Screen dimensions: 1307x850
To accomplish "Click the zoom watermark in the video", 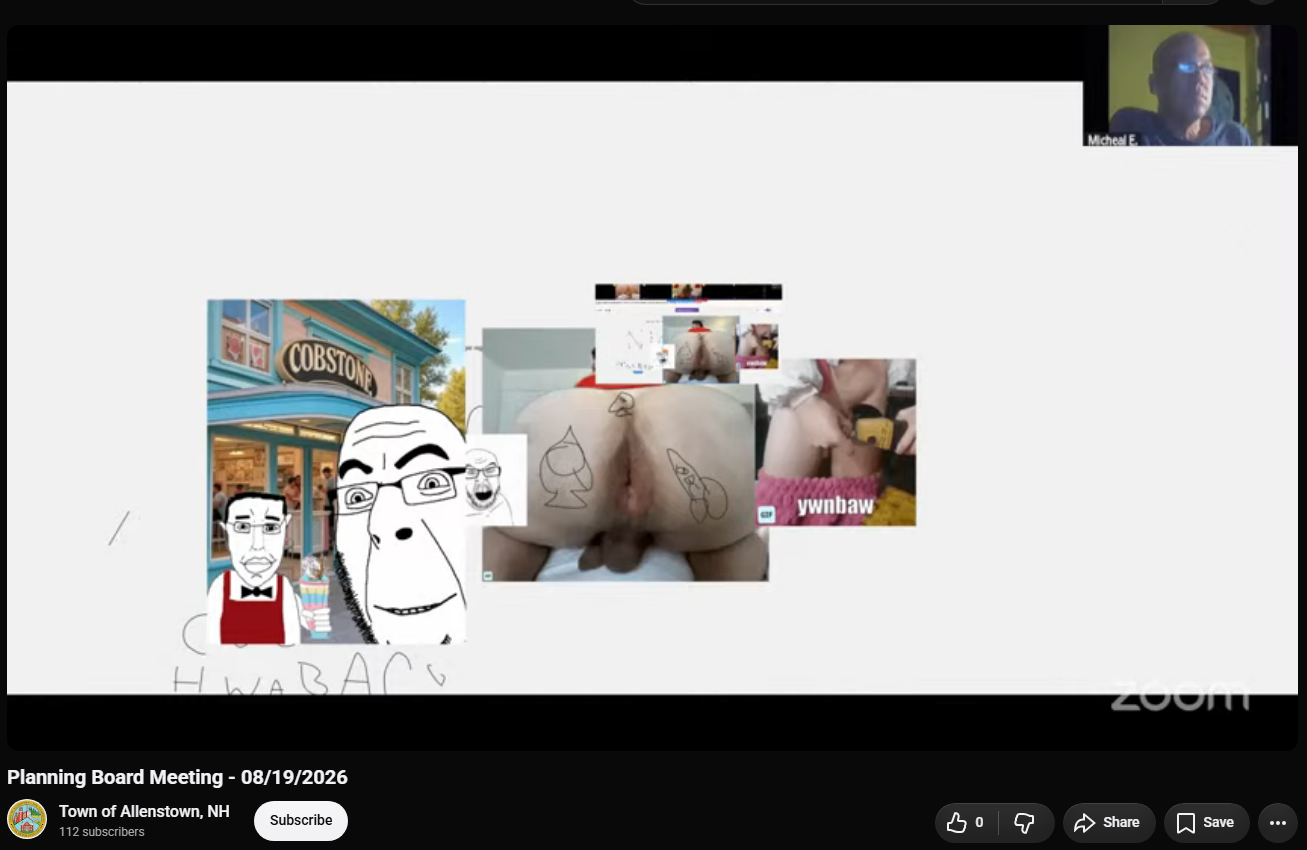I will coord(1179,696).
